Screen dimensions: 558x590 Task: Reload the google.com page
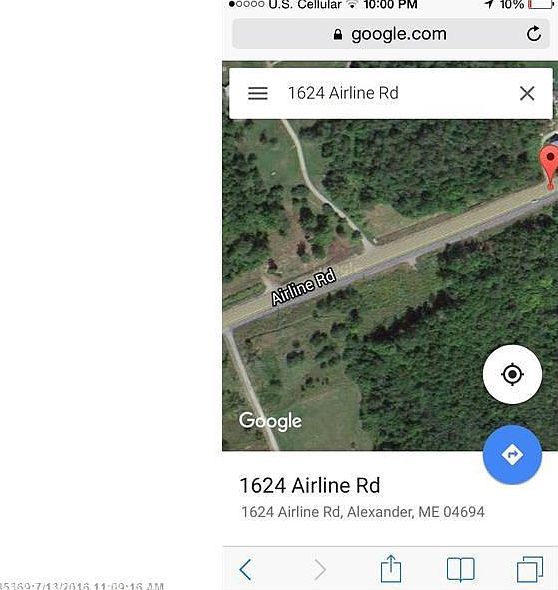pos(534,34)
